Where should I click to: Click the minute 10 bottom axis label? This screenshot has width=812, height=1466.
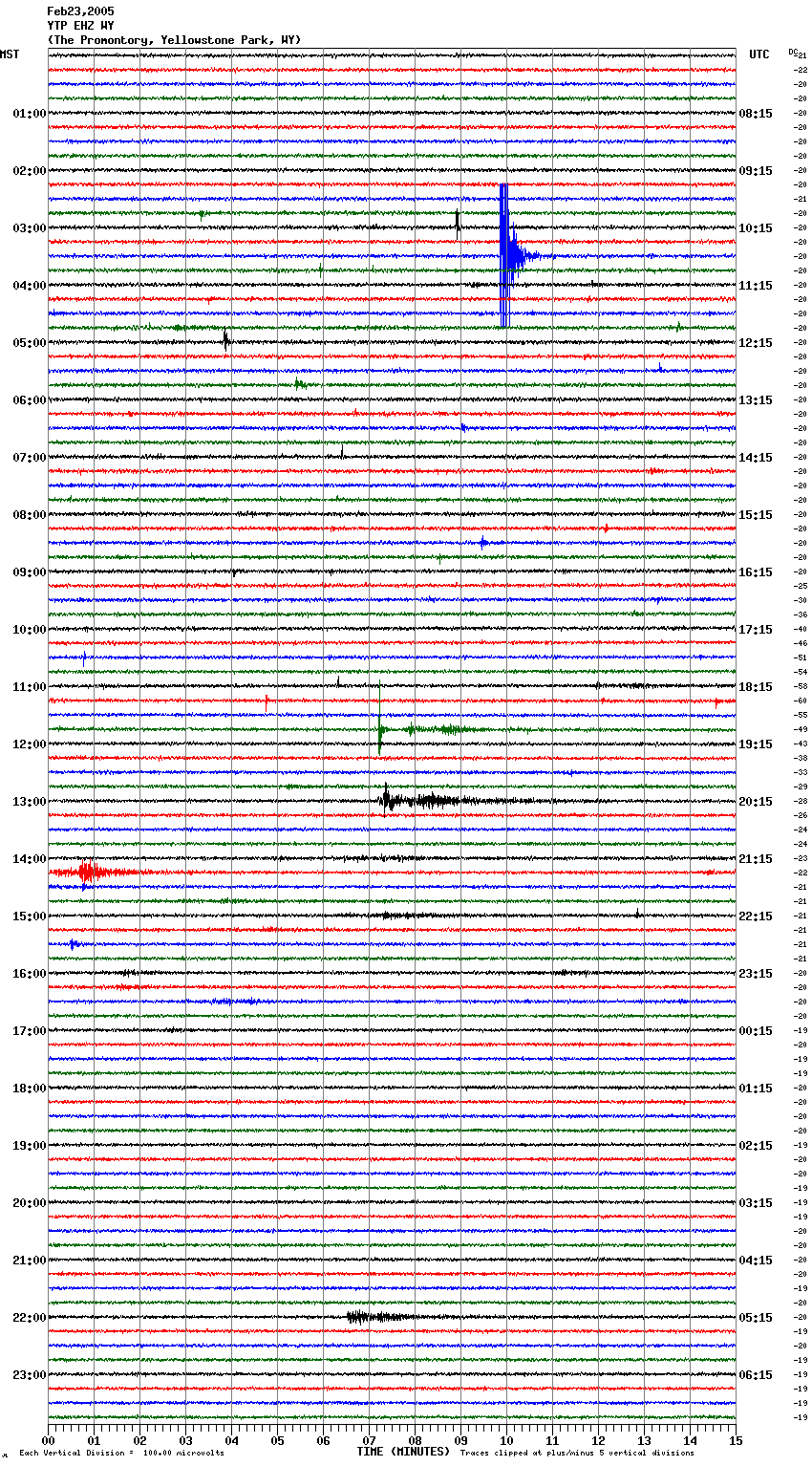pyautogui.click(x=506, y=1440)
